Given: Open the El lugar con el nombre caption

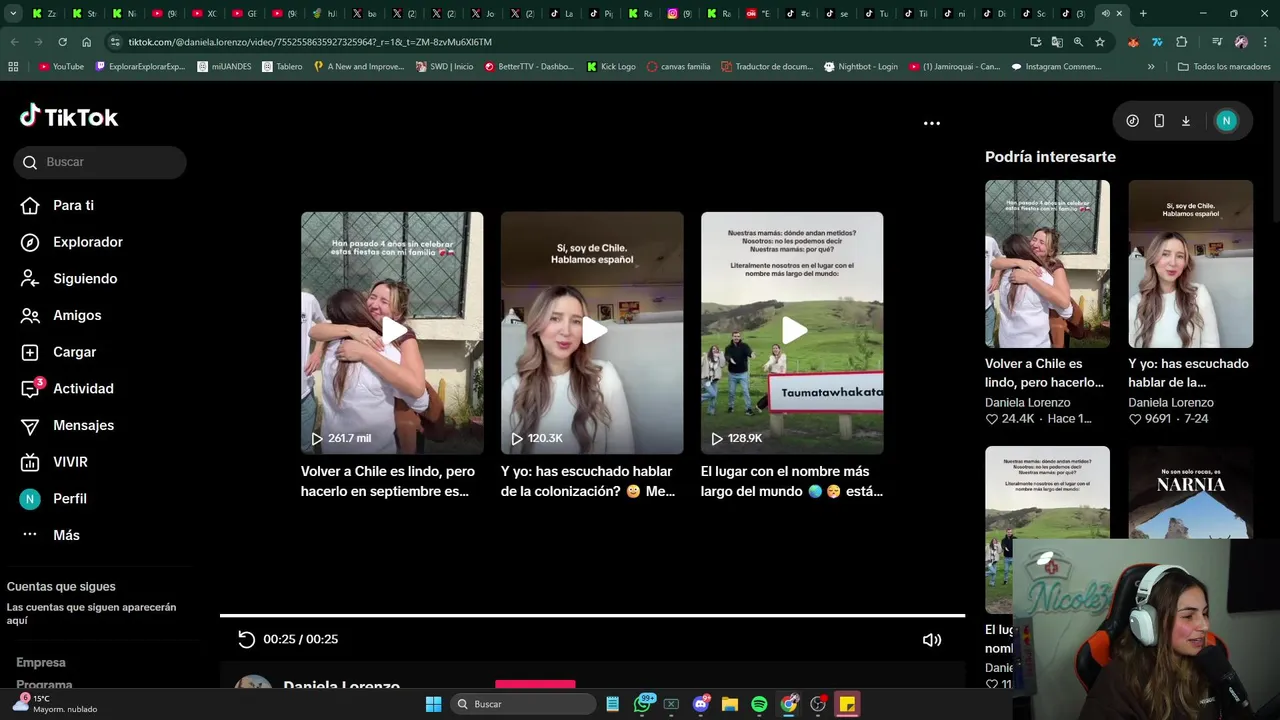Looking at the screenshot, I should (x=792, y=481).
